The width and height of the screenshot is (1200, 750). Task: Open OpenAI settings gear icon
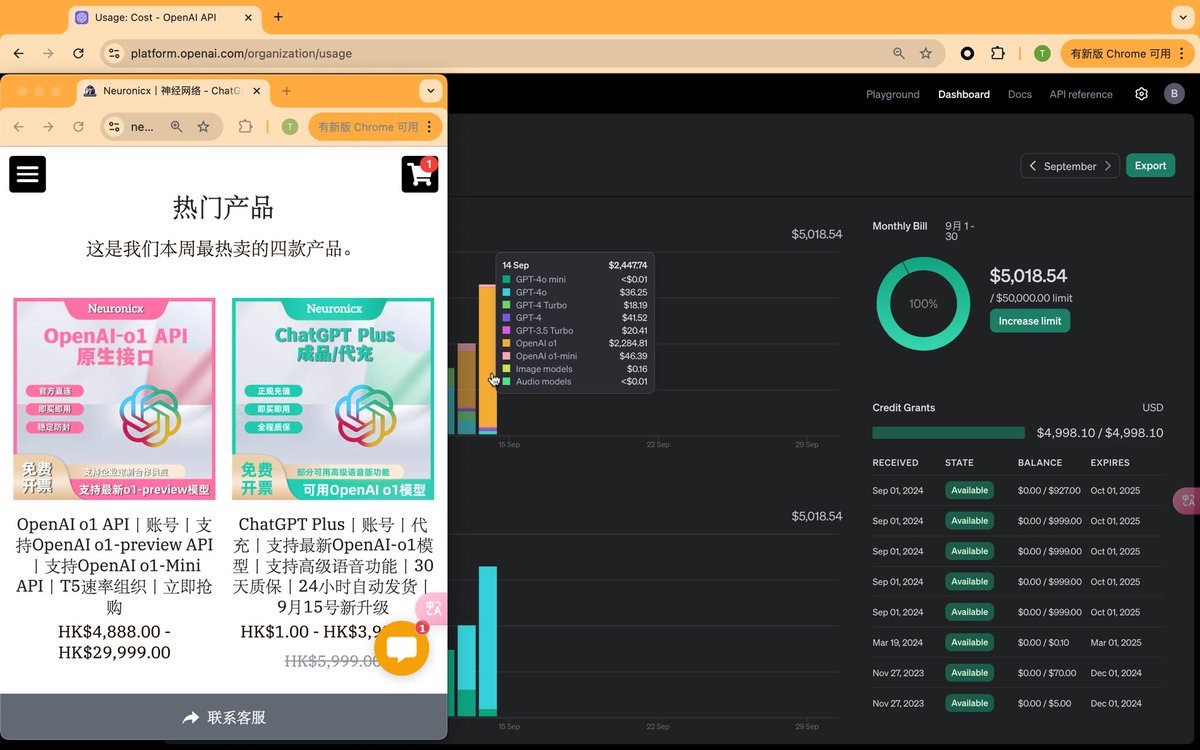[1142, 94]
